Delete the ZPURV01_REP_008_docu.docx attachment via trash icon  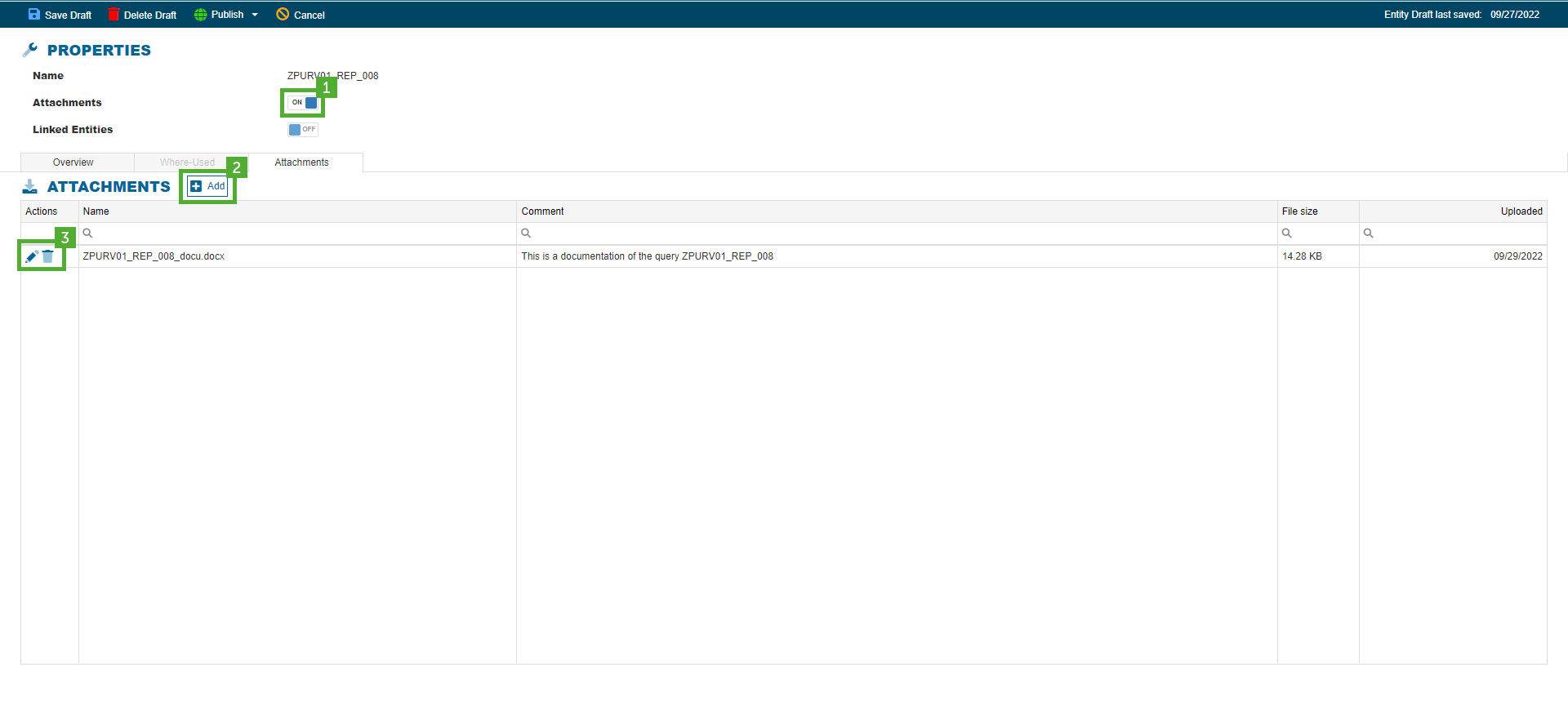click(x=48, y=256)
